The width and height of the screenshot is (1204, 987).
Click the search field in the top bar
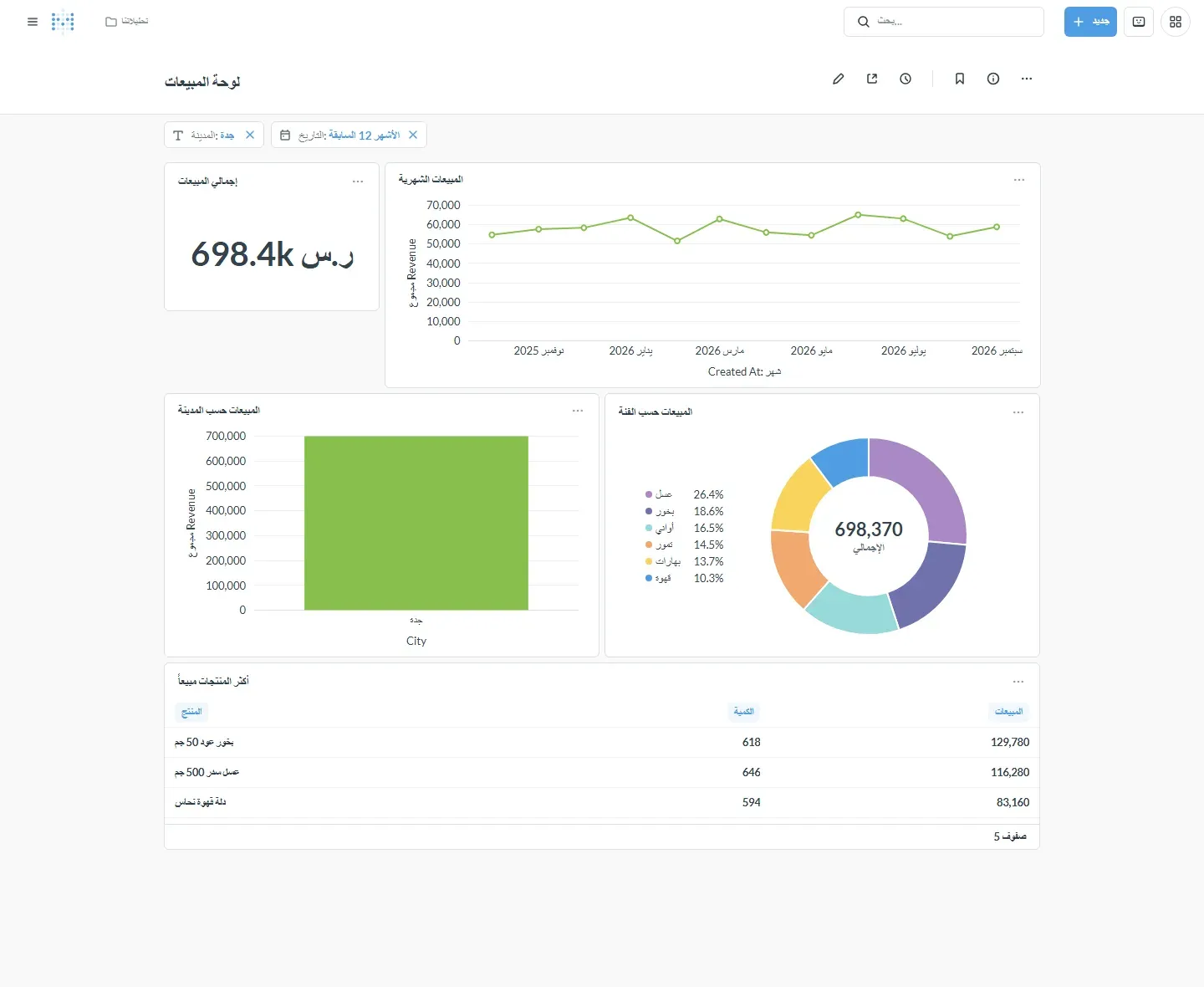coord(944,22)
